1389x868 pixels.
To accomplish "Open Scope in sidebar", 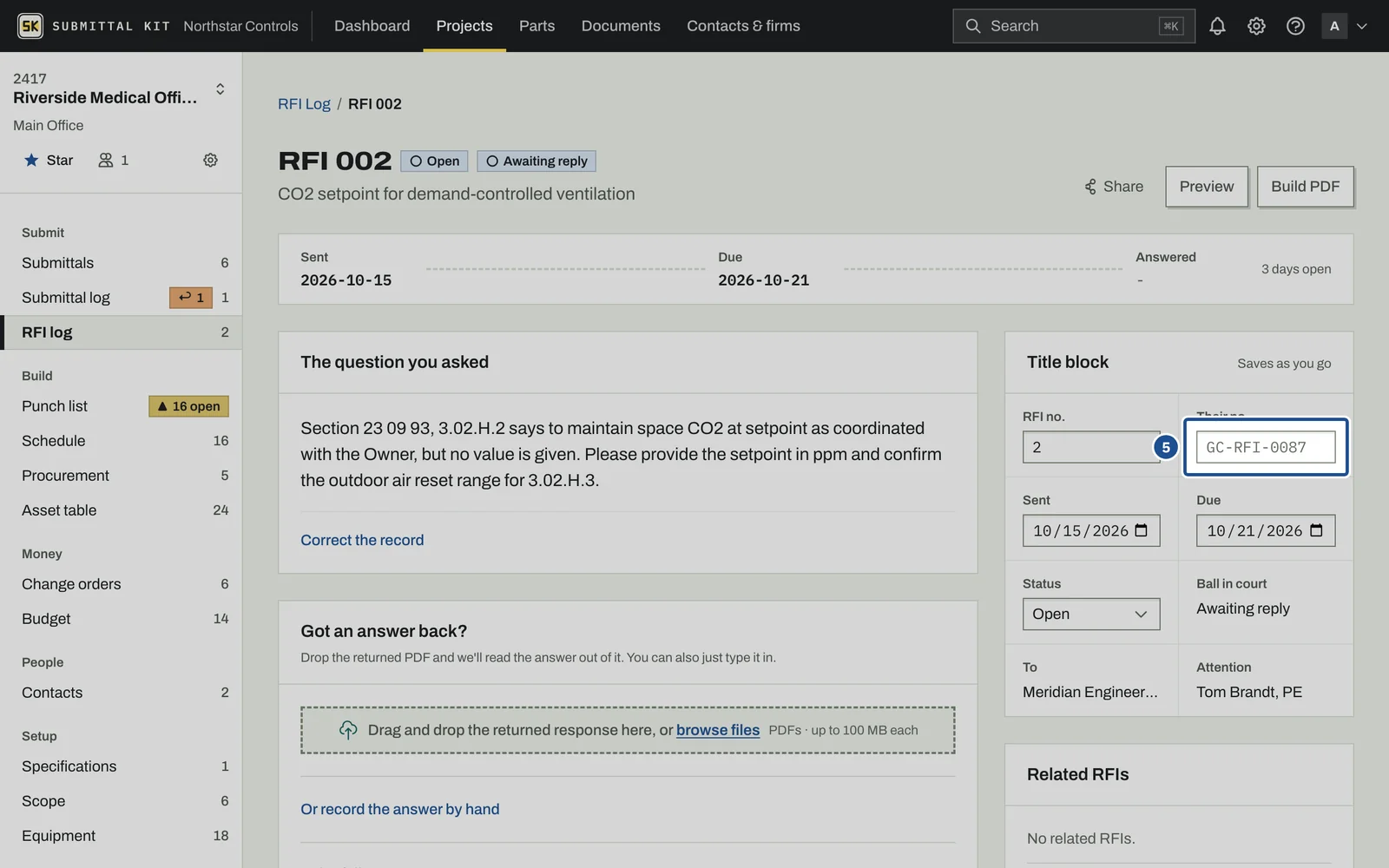I will point(122,801).
